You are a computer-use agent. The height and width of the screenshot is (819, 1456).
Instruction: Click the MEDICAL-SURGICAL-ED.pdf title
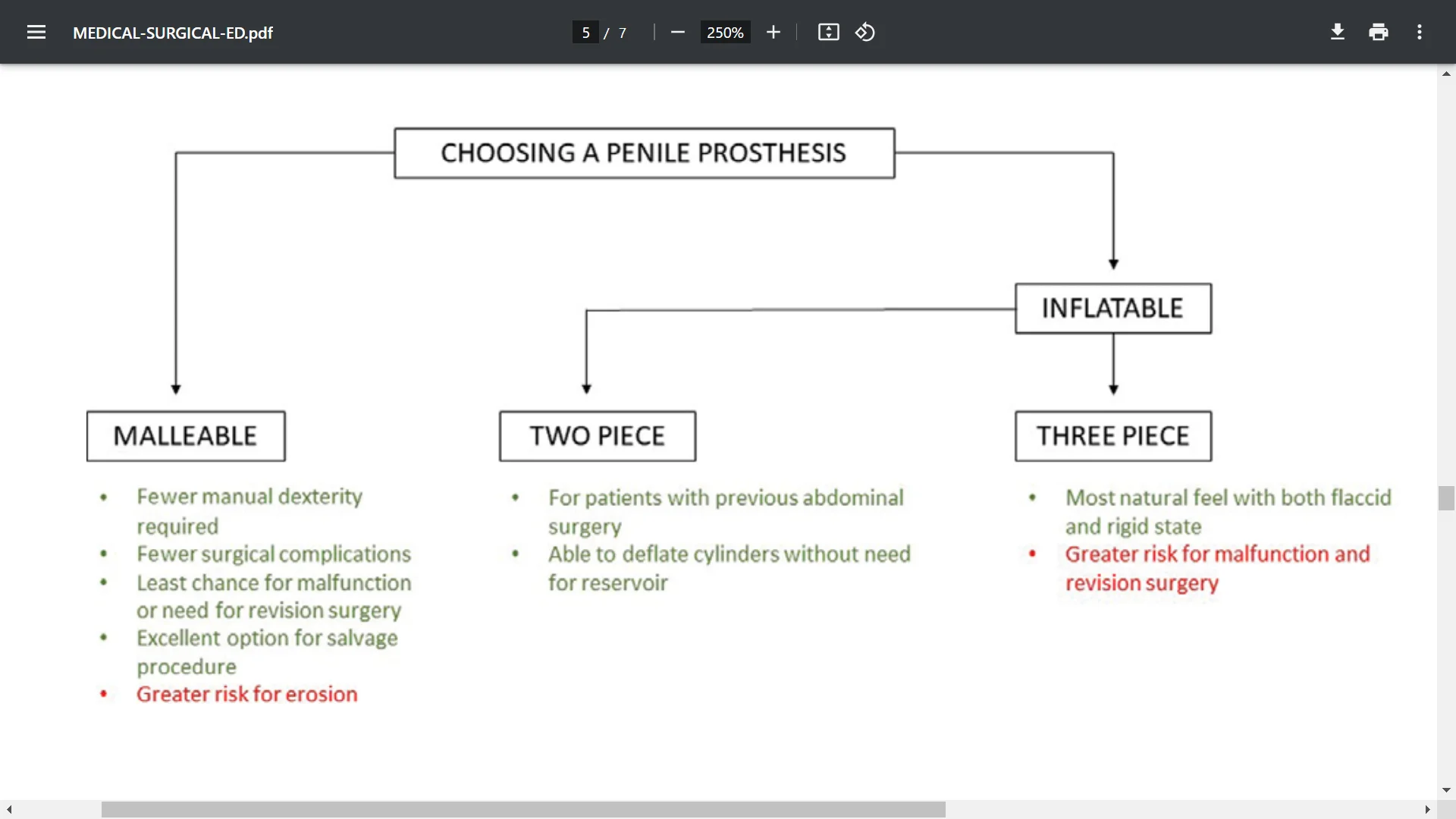pos(173,33)
